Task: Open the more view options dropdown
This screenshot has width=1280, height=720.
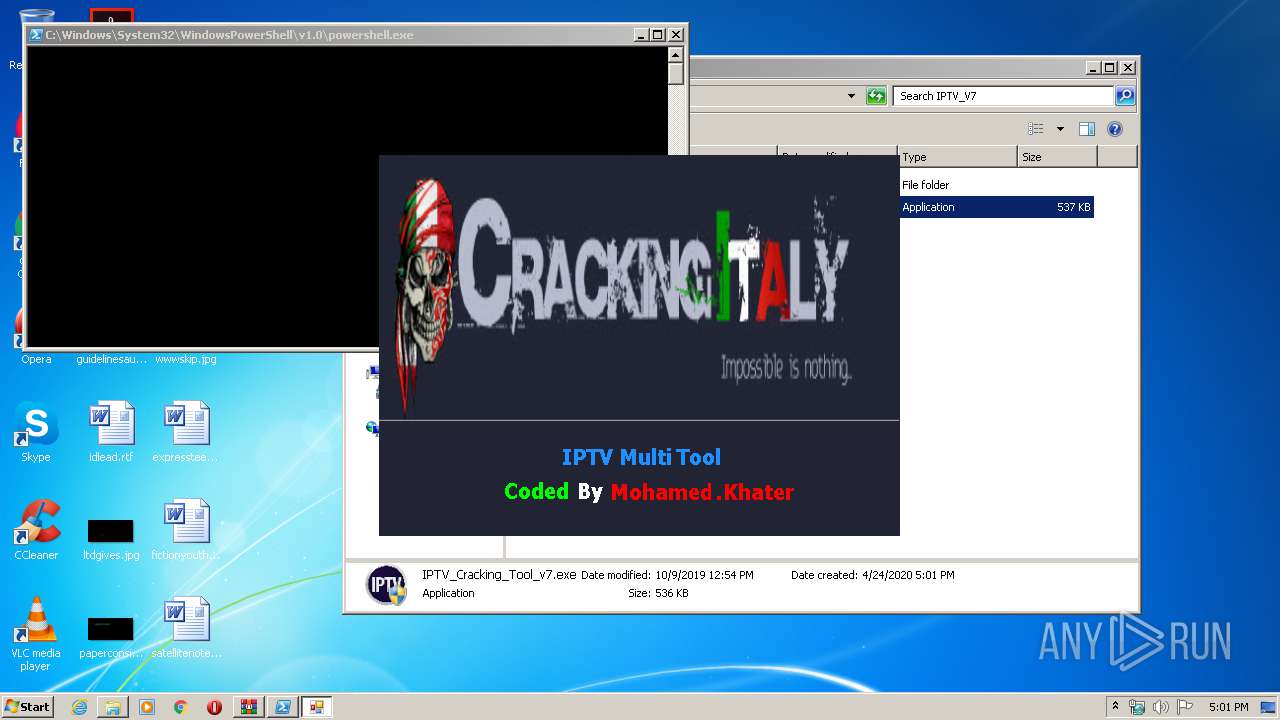Action: click(1060, 129)
